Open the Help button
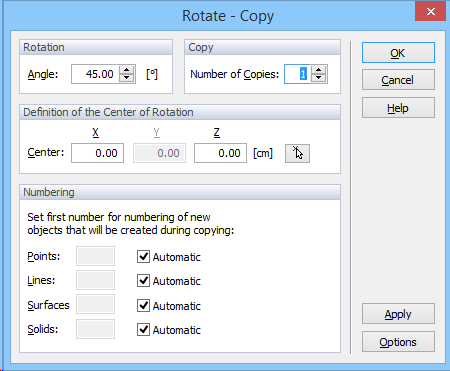The image size is (450, 371). (398, 108)
